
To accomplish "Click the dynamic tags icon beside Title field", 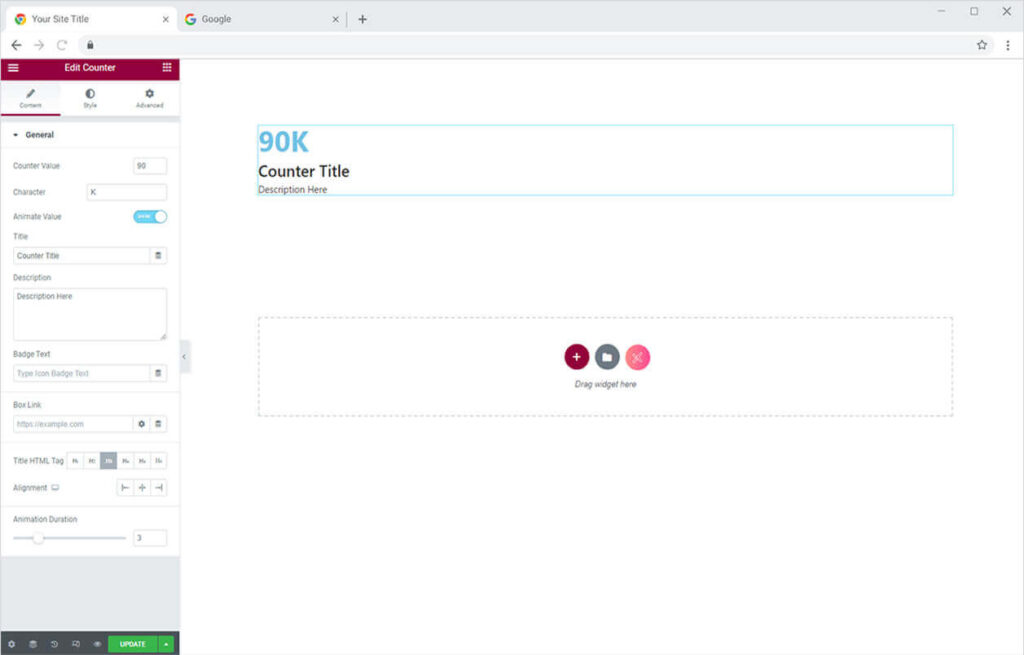I will [x=158, y=256].
